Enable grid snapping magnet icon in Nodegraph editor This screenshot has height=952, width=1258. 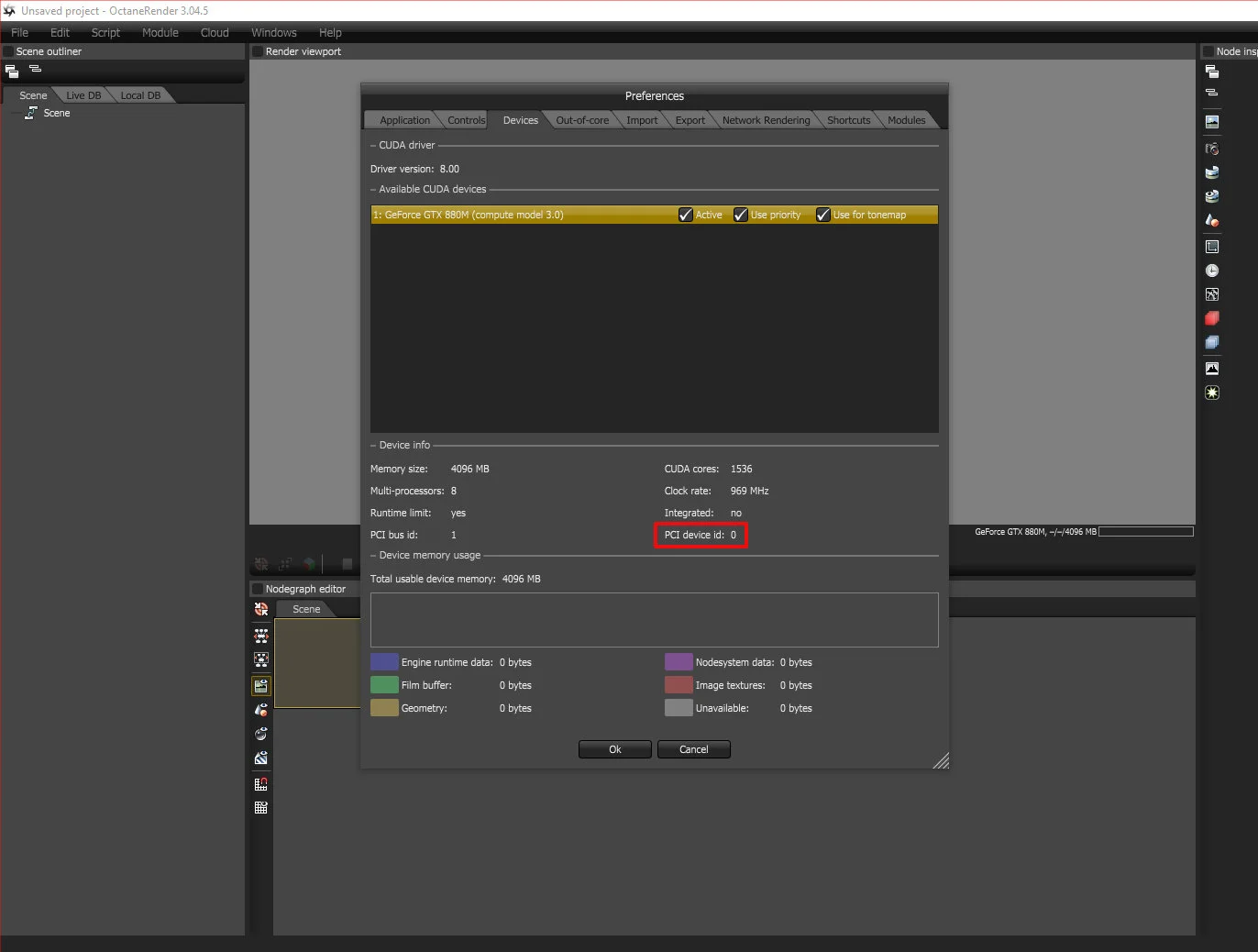point(261,784)
